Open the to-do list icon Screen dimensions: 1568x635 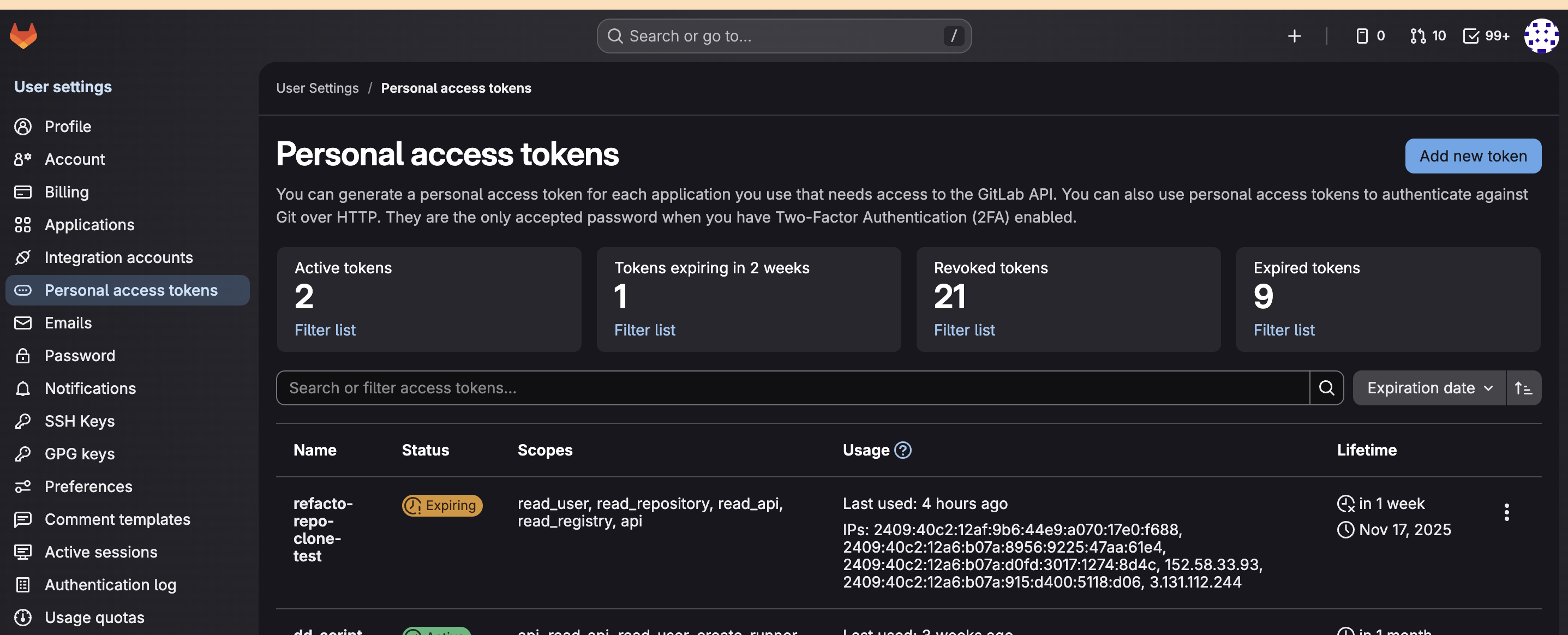click(1485, 36)
